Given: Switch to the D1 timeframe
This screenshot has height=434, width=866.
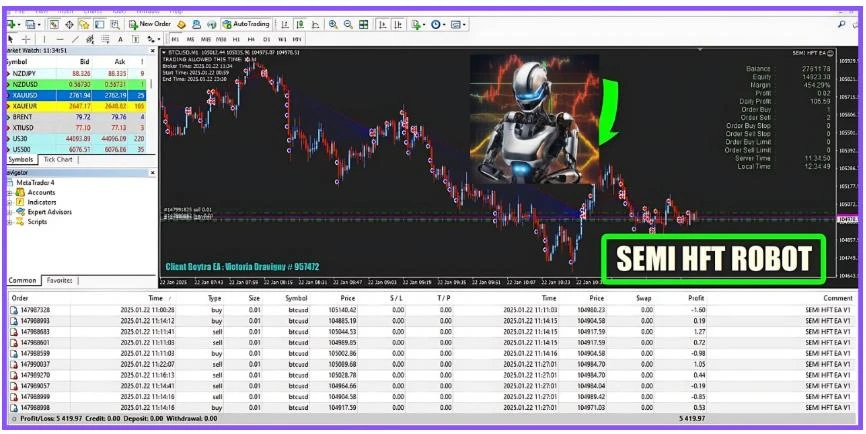Looking at the screenshot, I should (266, 39).
